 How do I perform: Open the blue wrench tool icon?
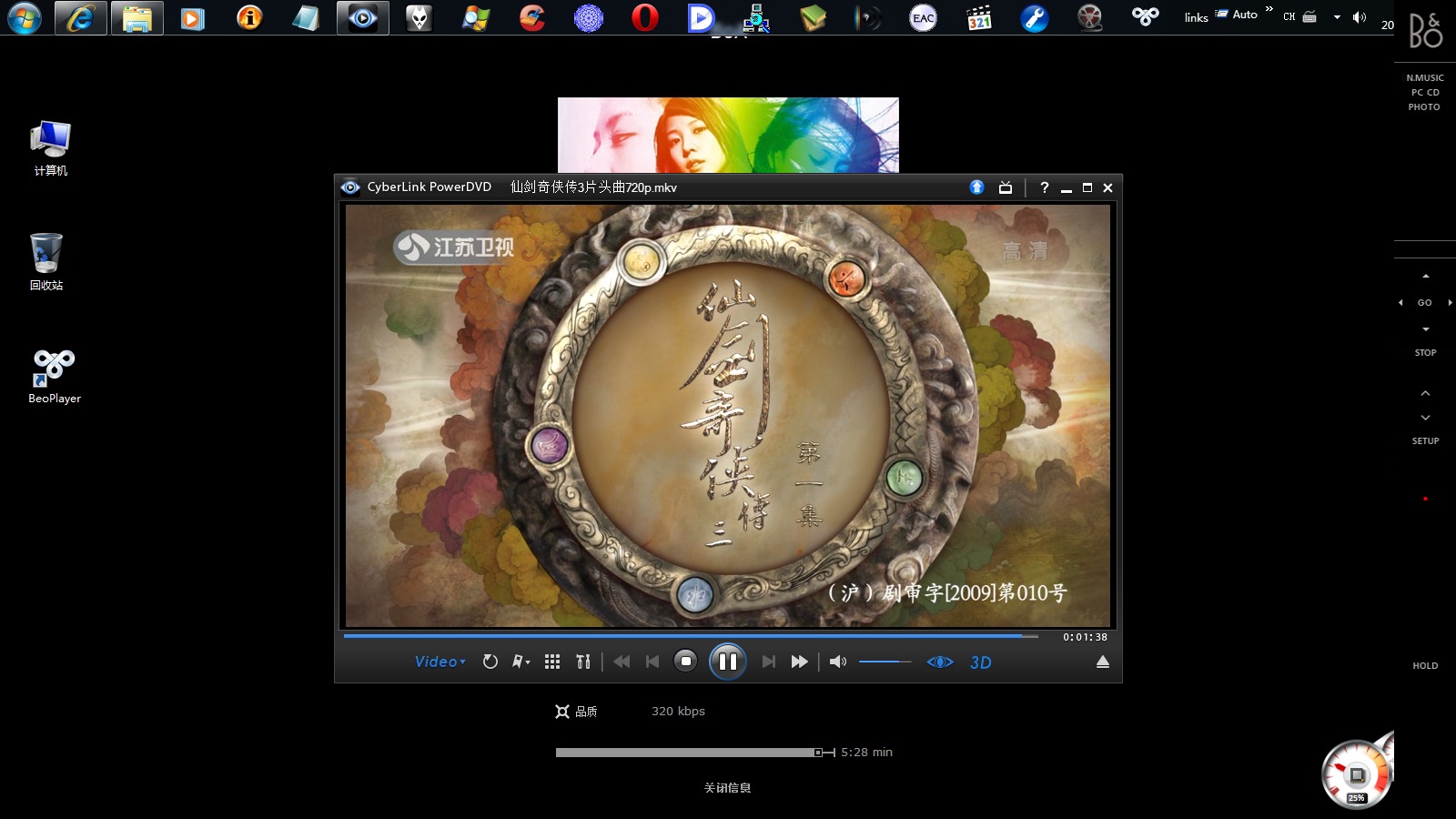coord(1035,17)
